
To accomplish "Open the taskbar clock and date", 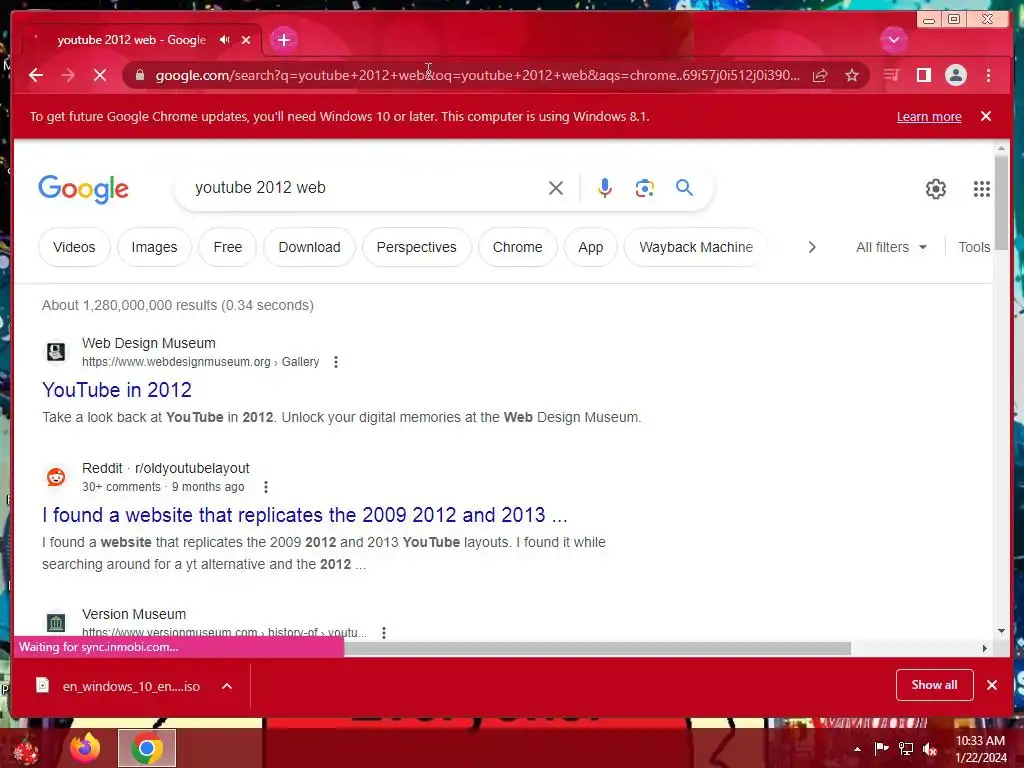I will tap(981, 748).
